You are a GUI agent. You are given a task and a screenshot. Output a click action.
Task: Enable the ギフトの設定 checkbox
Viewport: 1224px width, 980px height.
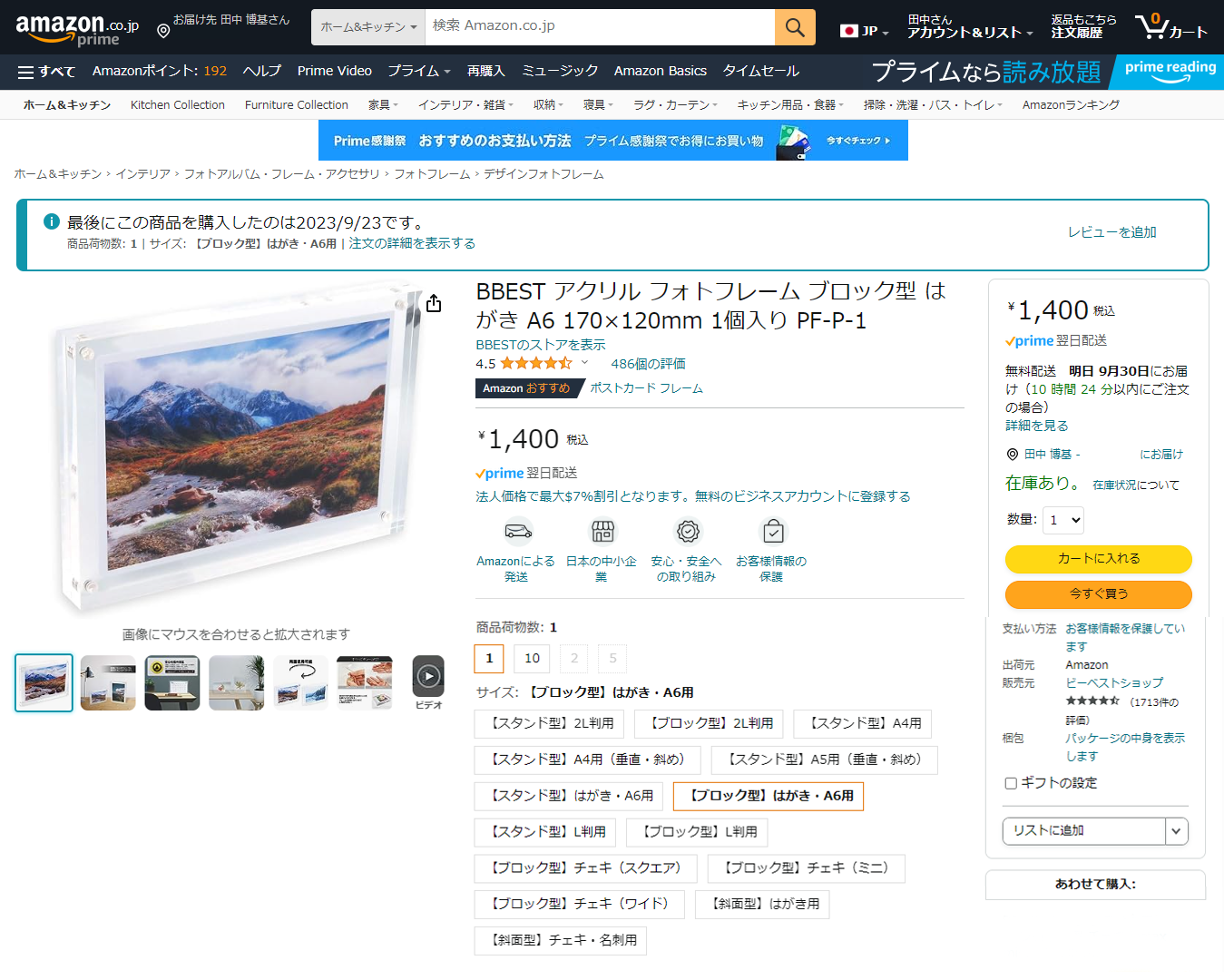coord(1011,783)
